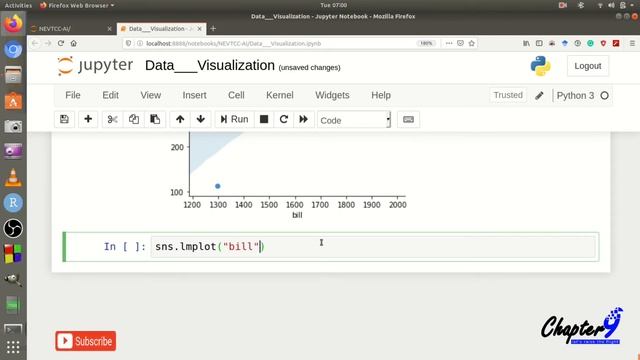
Task: Open the Help menu
Action: coord(381,95)
